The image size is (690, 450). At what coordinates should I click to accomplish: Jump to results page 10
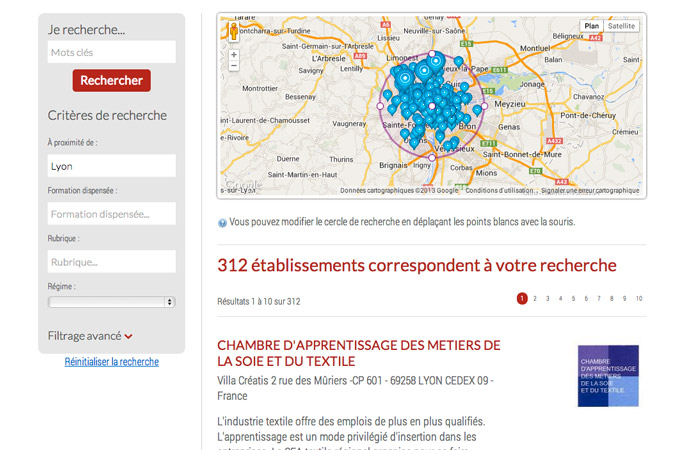(x=639, y=299)
